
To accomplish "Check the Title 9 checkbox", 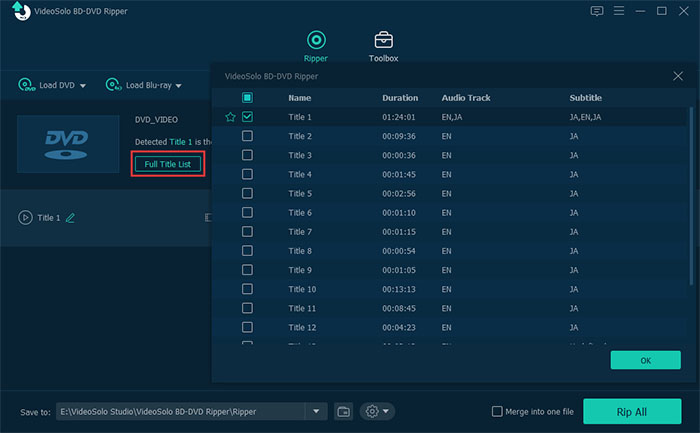I will [247, 270].
